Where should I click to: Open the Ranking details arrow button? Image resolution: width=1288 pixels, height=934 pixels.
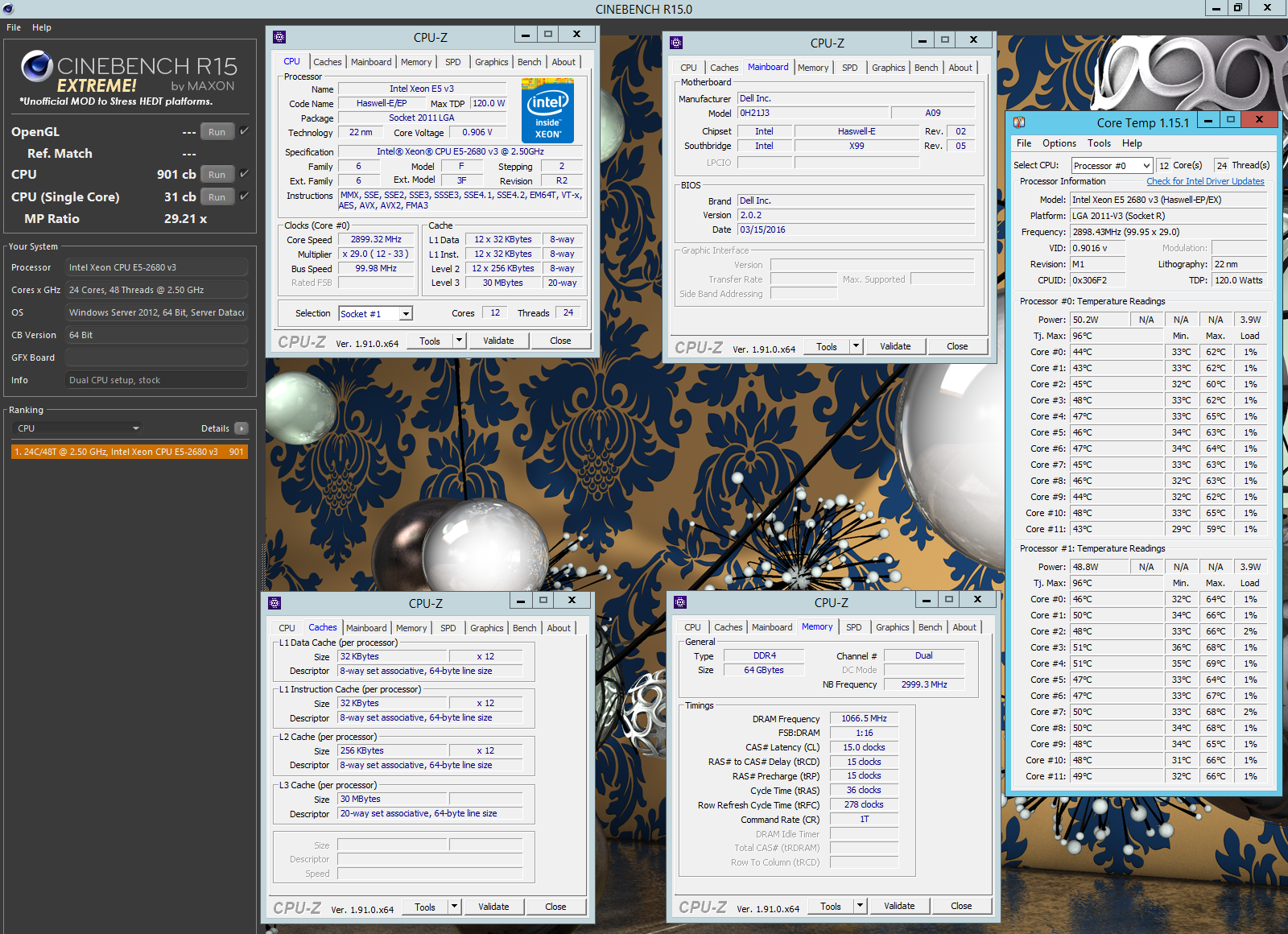coord(242,428)
